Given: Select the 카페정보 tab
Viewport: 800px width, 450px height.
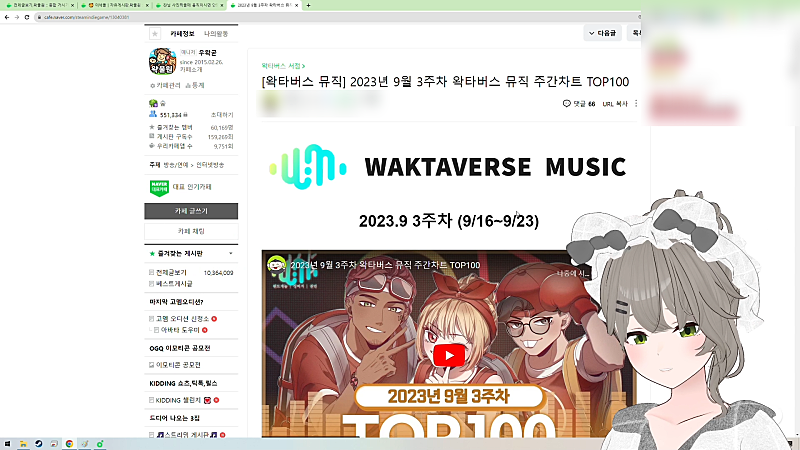Looking at the screenshot, I should (x=182, y=34).
